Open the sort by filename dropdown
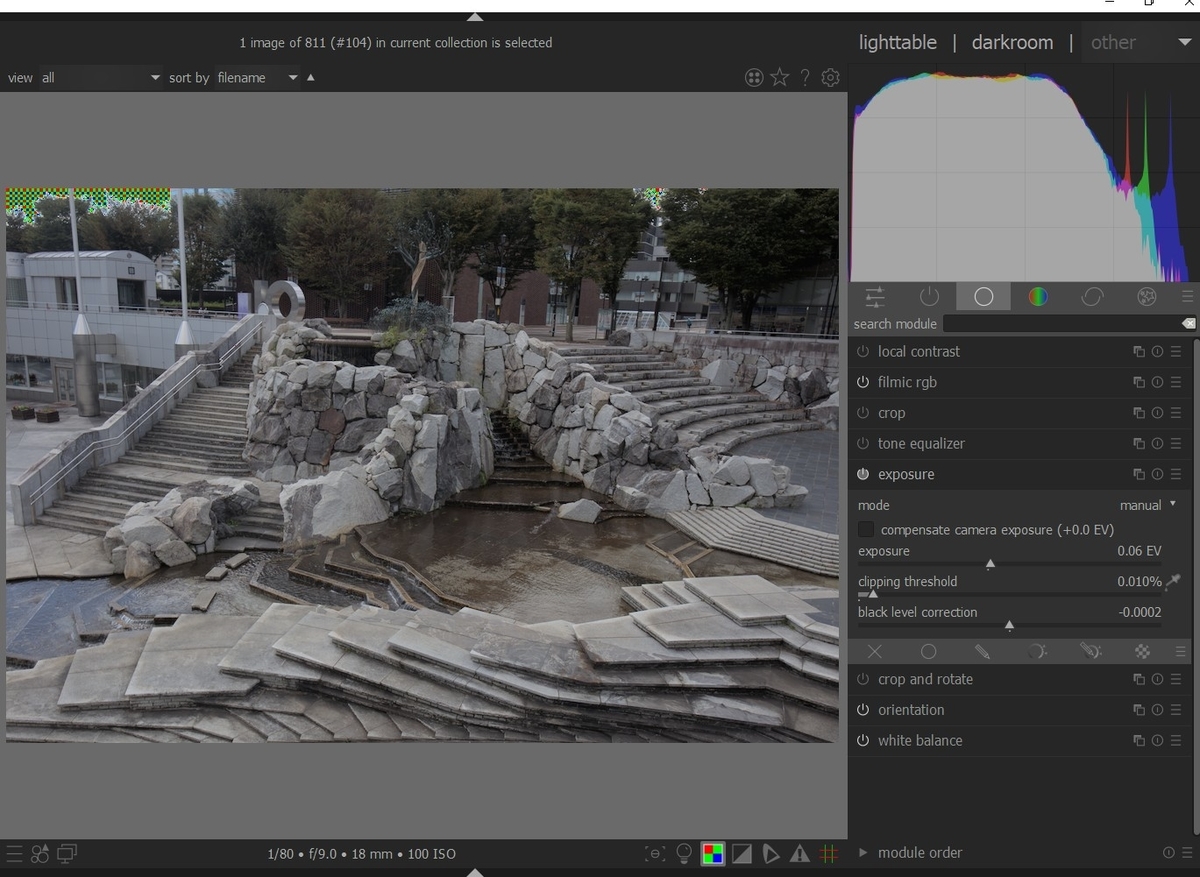Image resolution: width=1200 pixels, height=877 pixels. [x=256, y=77]
